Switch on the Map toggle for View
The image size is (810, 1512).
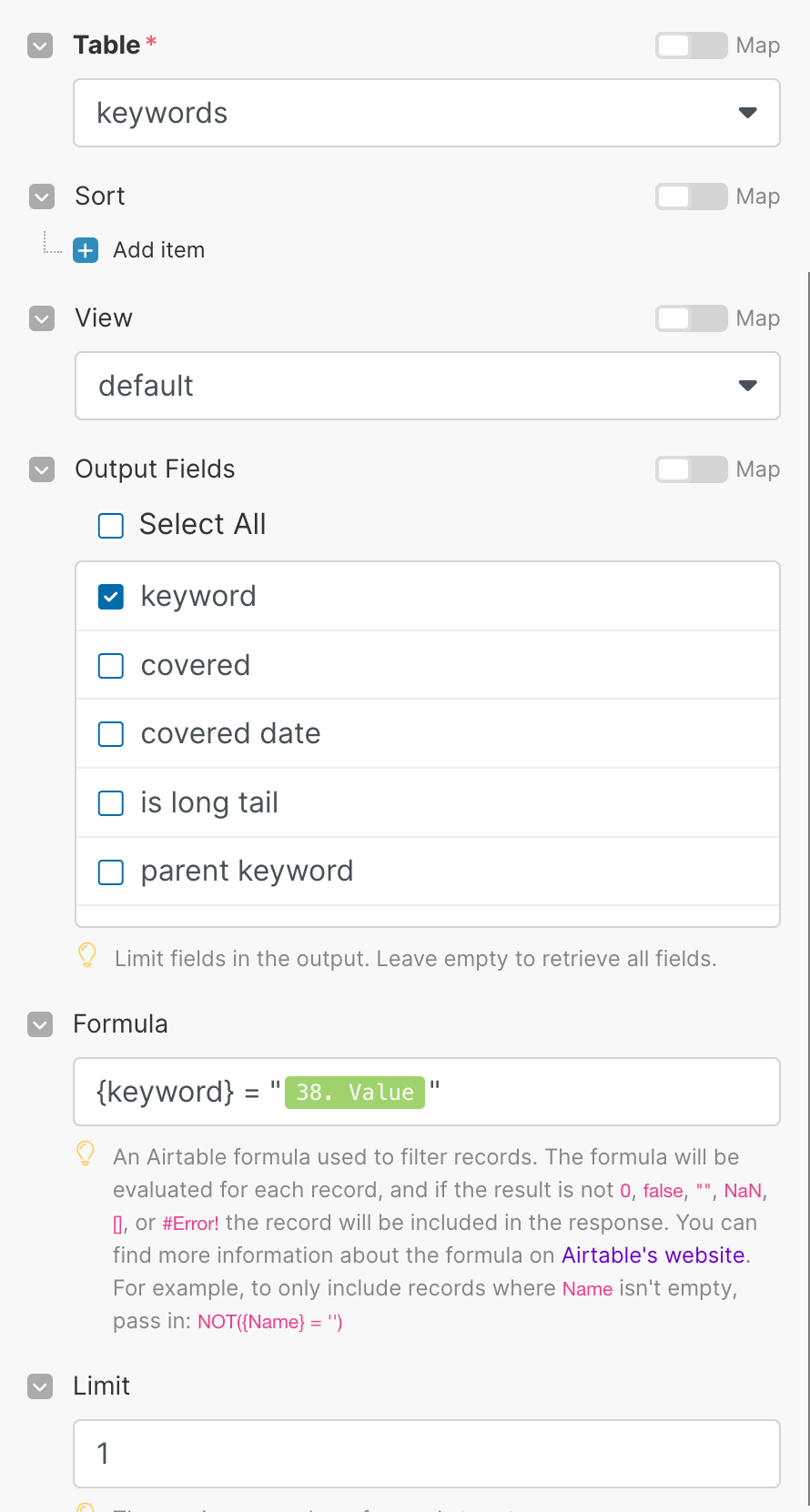coord(691,318)
